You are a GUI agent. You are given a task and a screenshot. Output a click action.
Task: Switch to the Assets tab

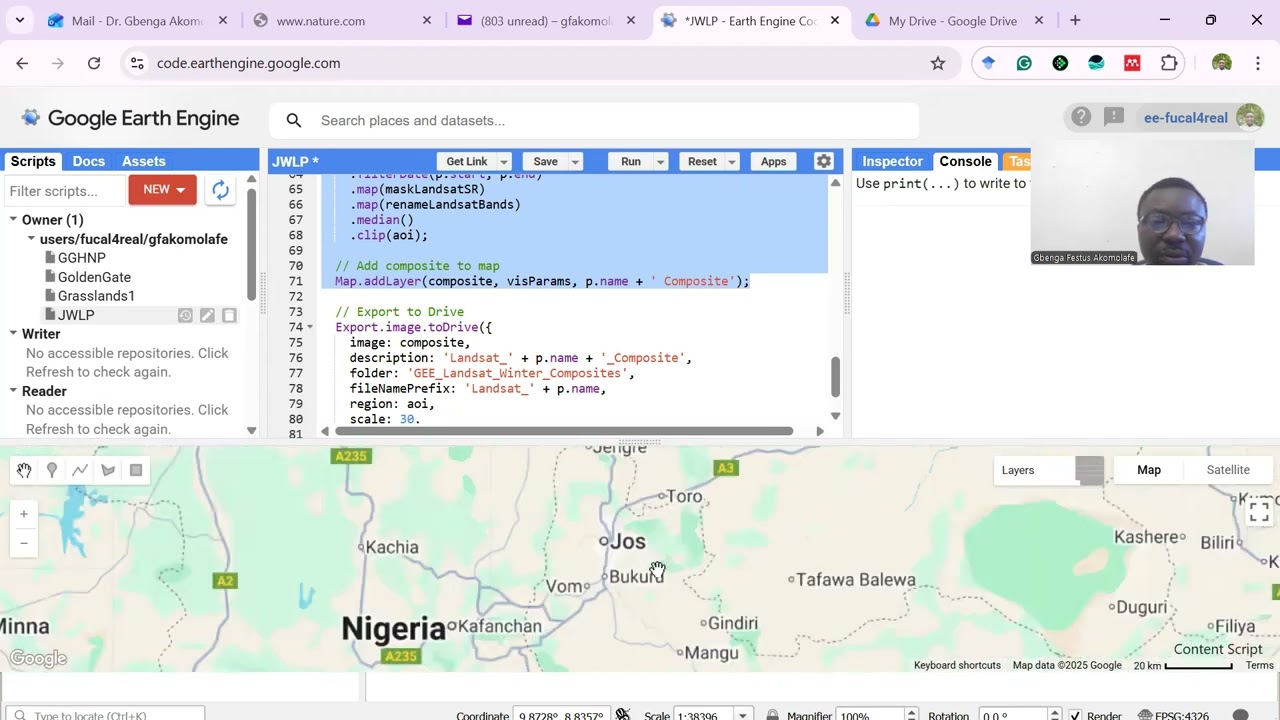point(144,161)
